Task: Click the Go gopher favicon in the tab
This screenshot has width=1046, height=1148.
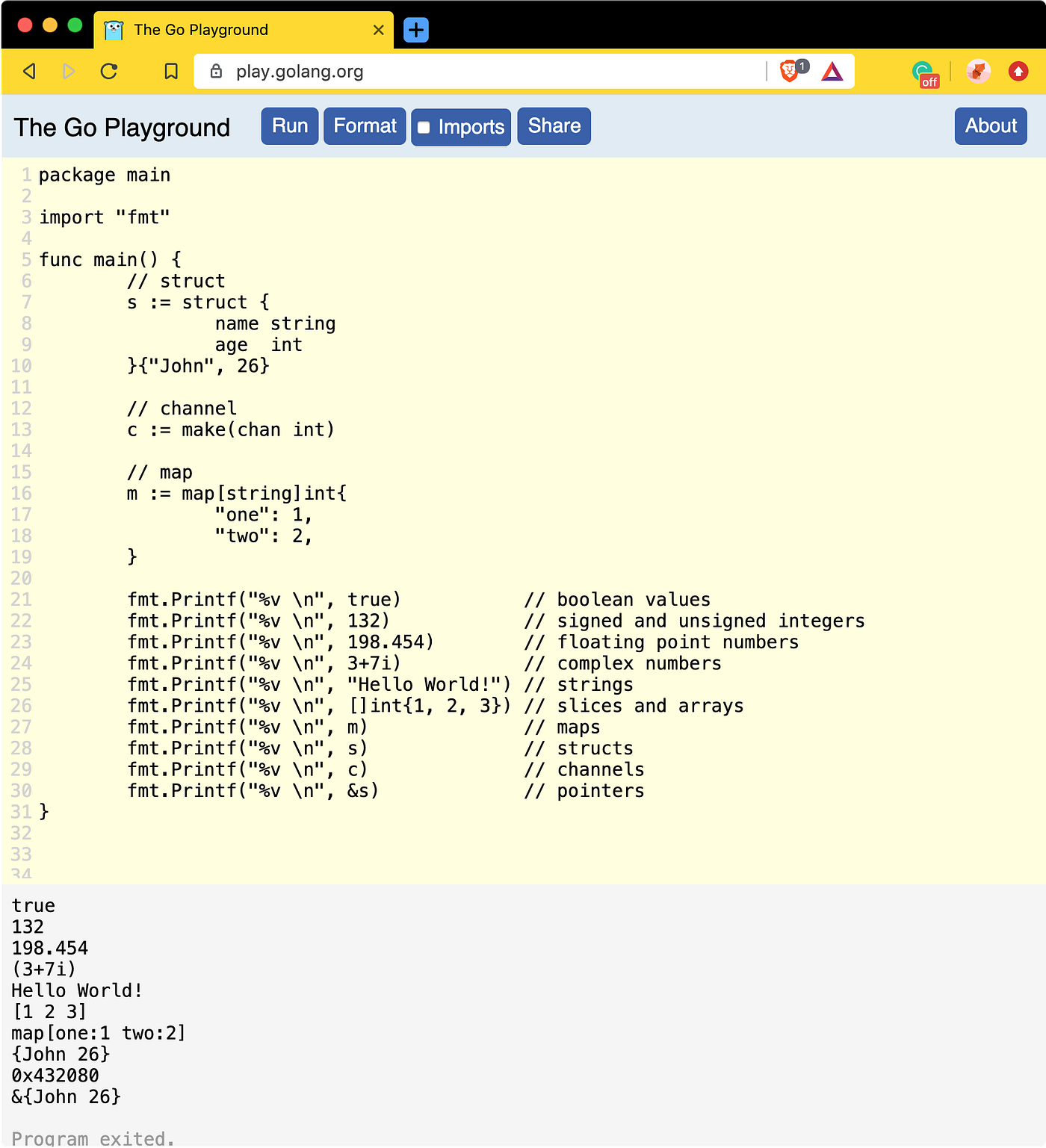Action: [x=114, y=30]
